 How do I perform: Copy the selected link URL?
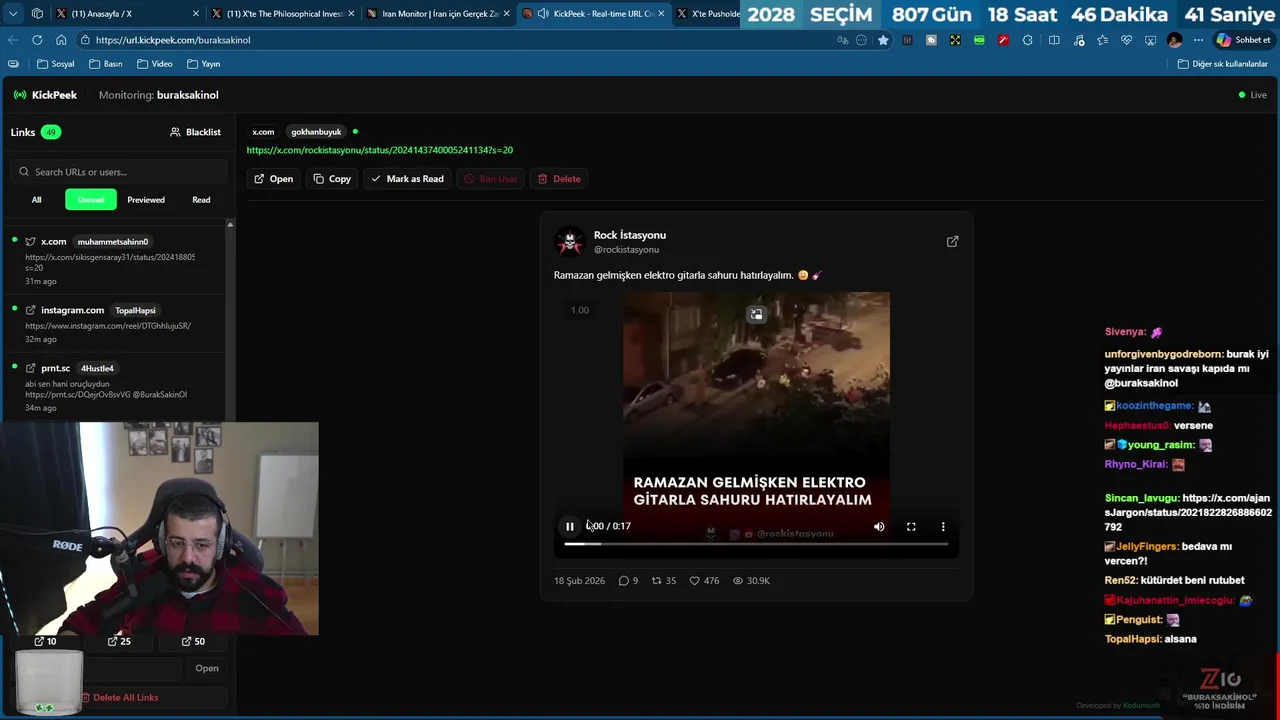tap(332, 179)
